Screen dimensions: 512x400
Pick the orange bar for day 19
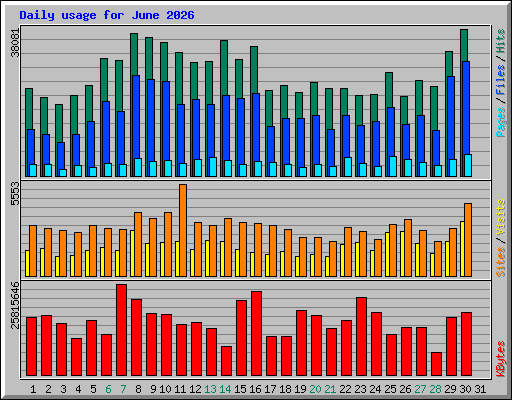tap(303, 257)
